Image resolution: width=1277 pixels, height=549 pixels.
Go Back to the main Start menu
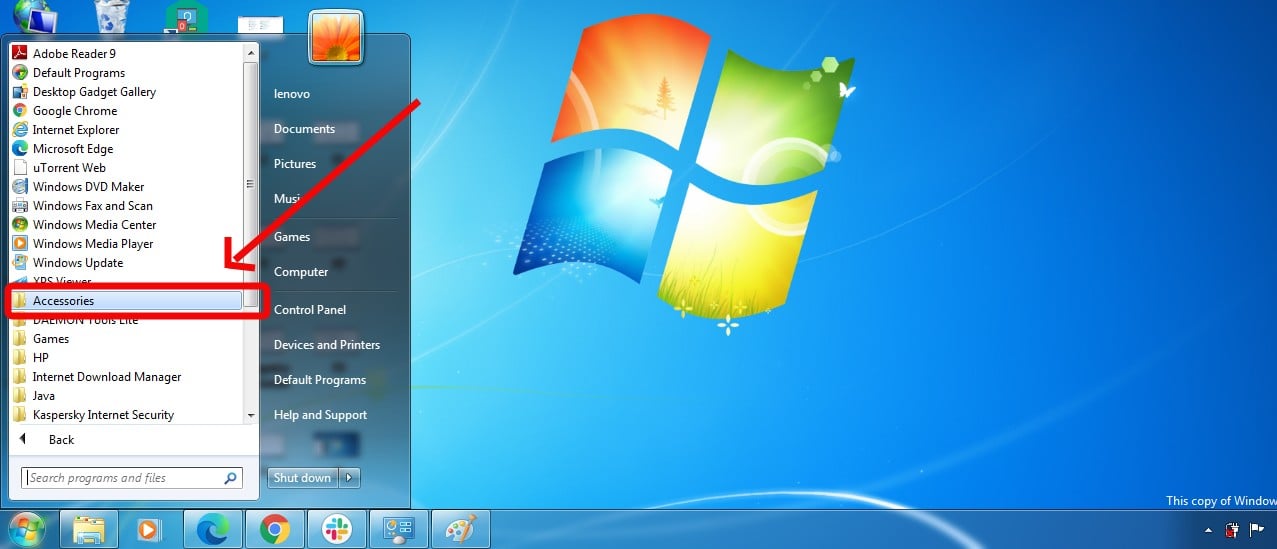(x=62, y=440)
